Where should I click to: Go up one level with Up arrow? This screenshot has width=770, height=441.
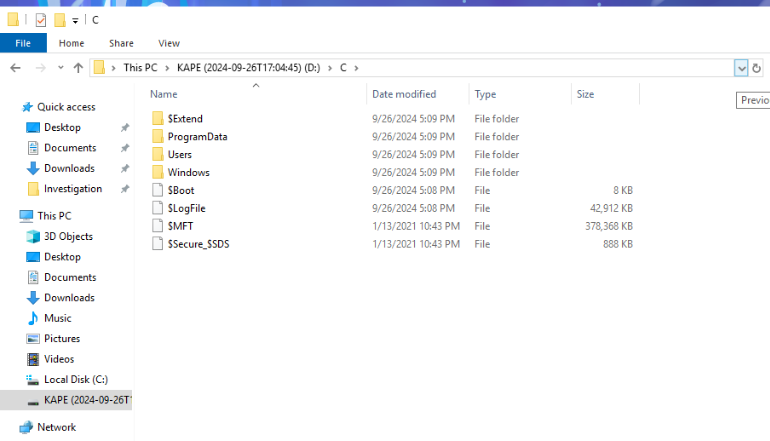pyautogui.click(x=78, y=68)
